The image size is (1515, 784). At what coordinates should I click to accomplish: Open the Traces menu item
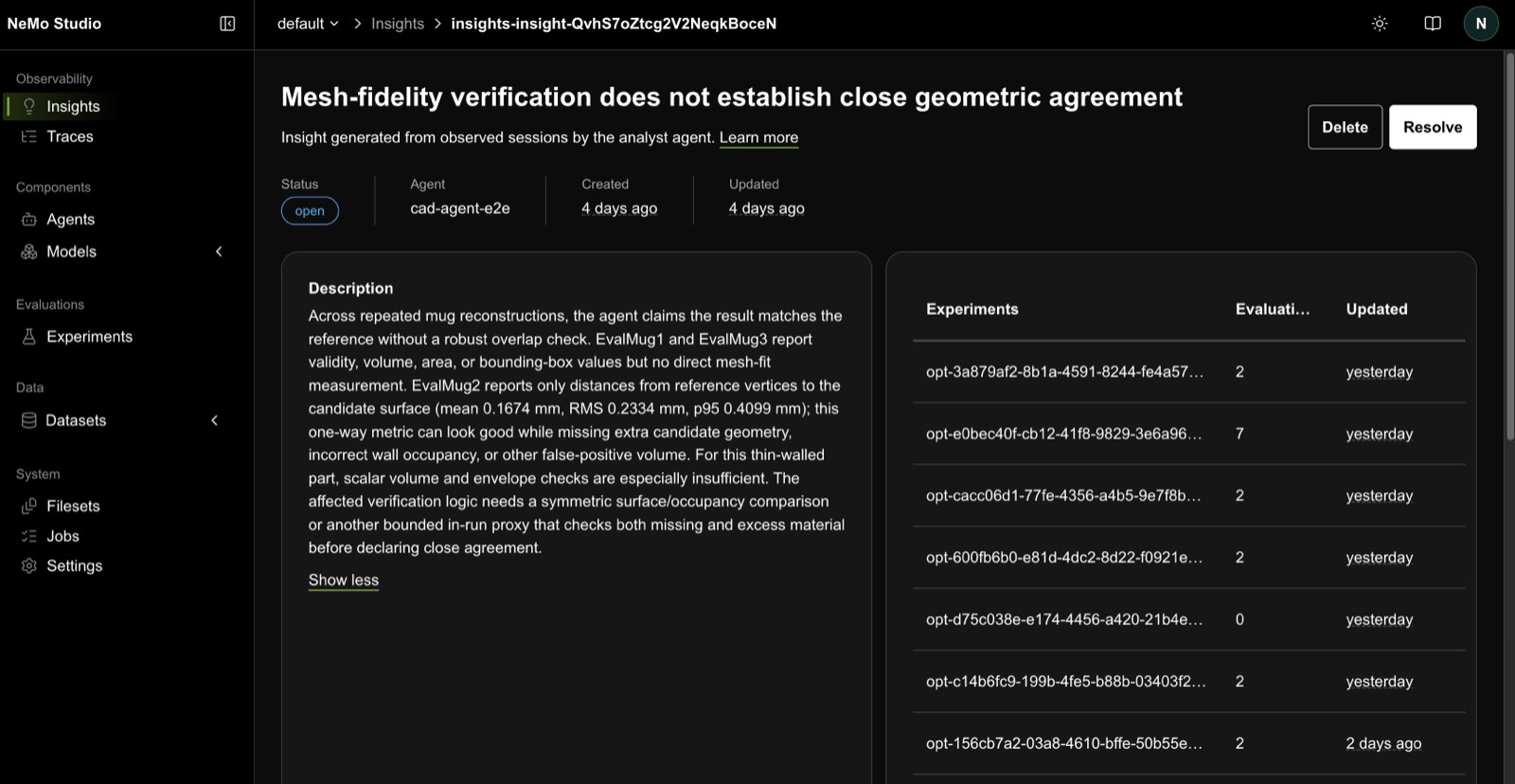point(70,136)
